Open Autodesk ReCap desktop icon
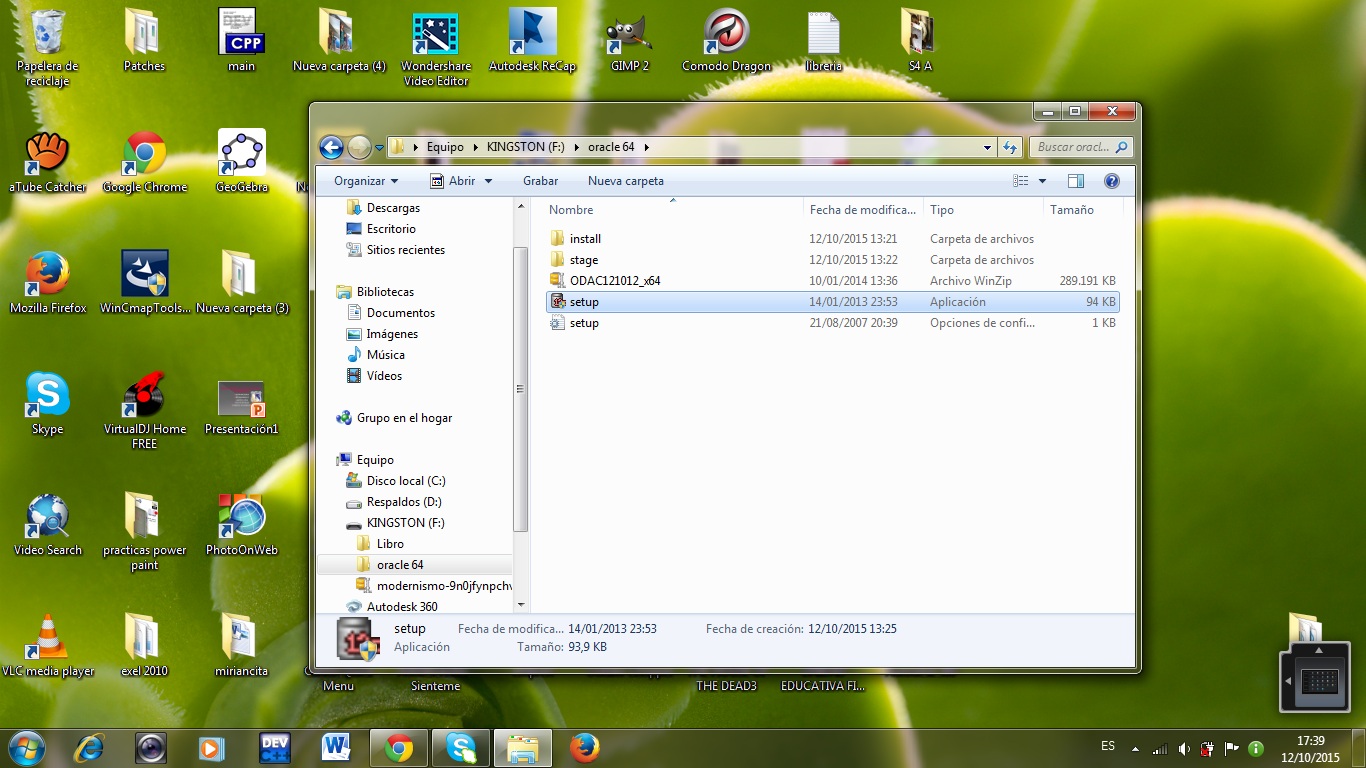This screenshot has width=1366, height=768. pyautogui.click(x=531, y=30)
